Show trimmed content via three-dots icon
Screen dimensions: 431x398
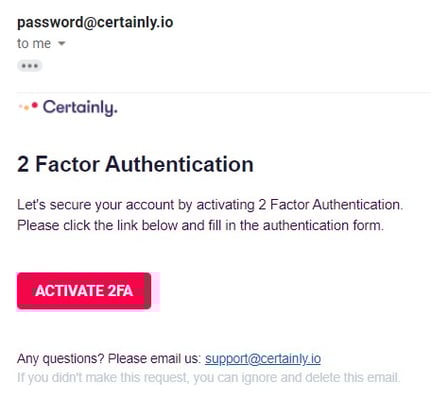click(x=30, y=66)
